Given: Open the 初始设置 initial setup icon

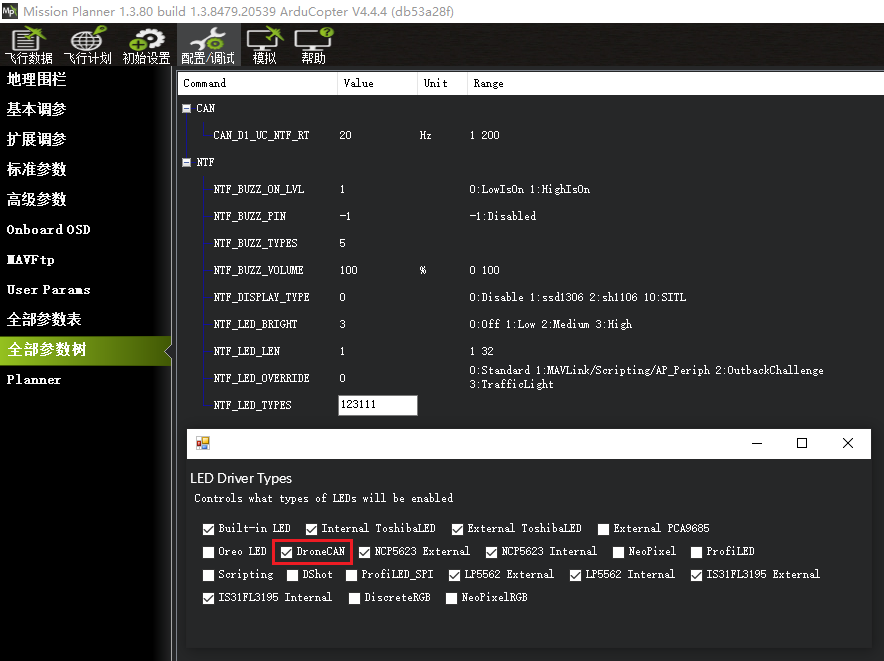Looking at the screenshot, I should click(146, 45).
